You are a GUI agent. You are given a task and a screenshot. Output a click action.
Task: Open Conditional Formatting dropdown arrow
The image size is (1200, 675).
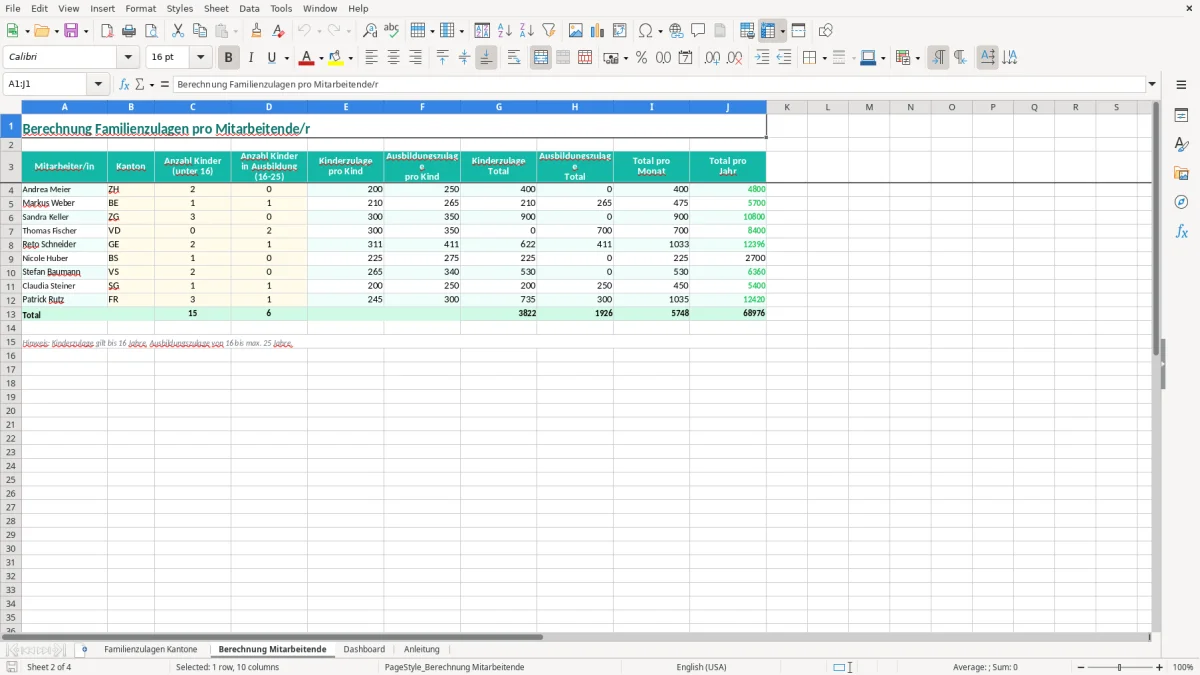point(917,58)
